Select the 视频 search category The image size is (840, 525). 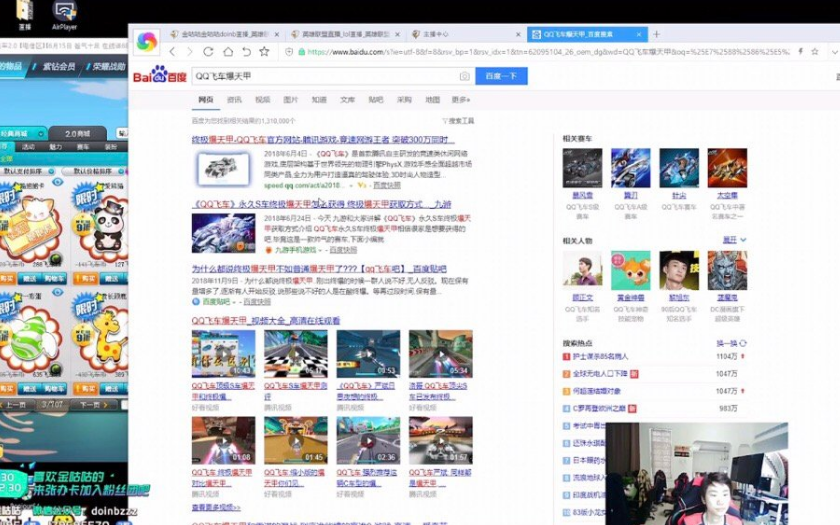click(x=262, y=100)
